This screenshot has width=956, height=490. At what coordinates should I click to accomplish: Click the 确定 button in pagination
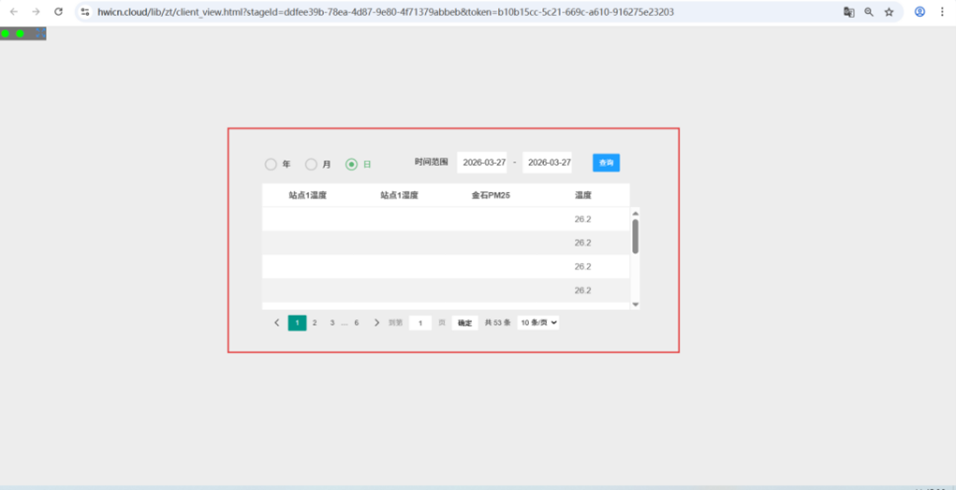point(465,323)
